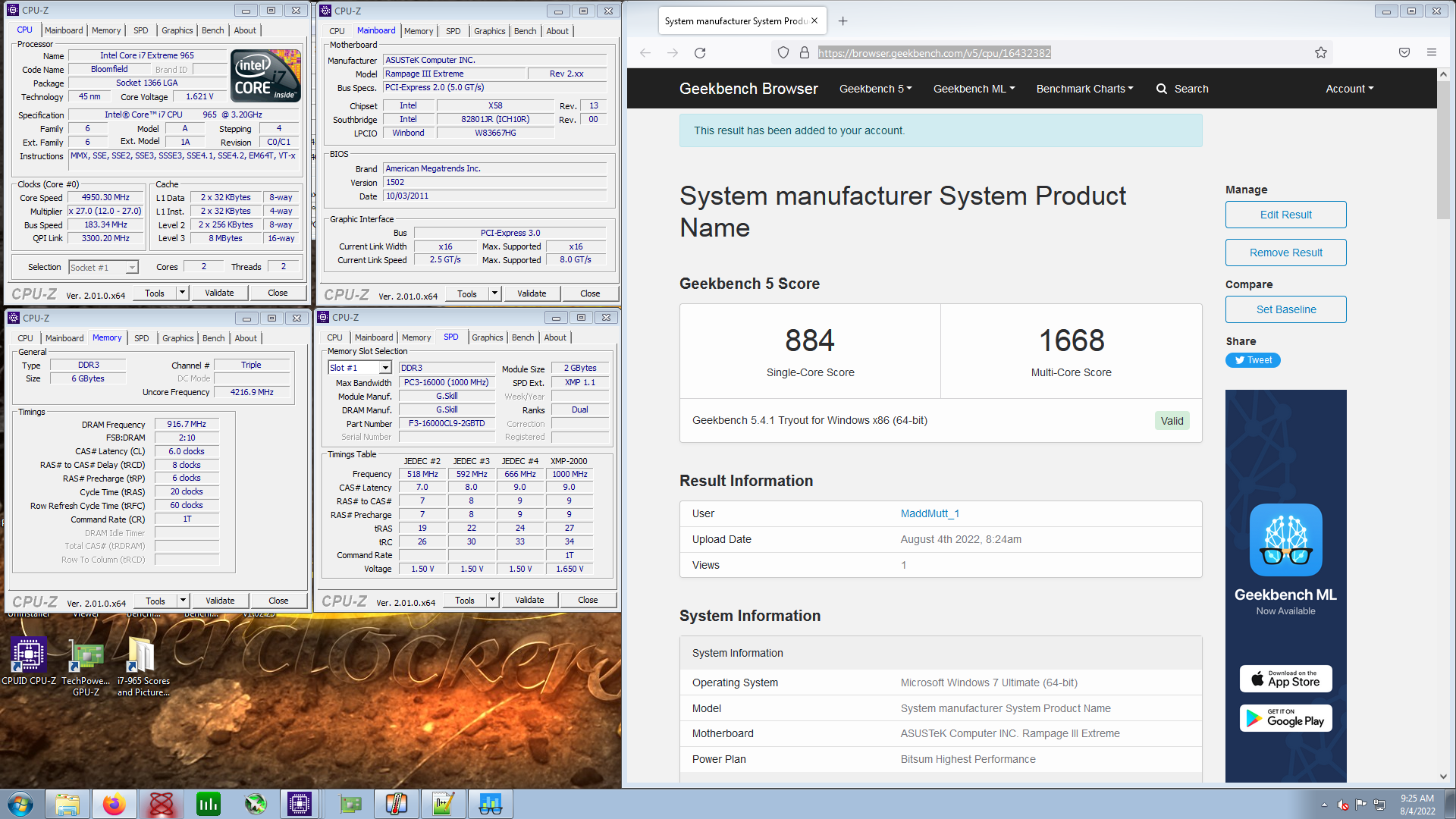Switch to Firefox in the taskbar

(x=115, y=804)
